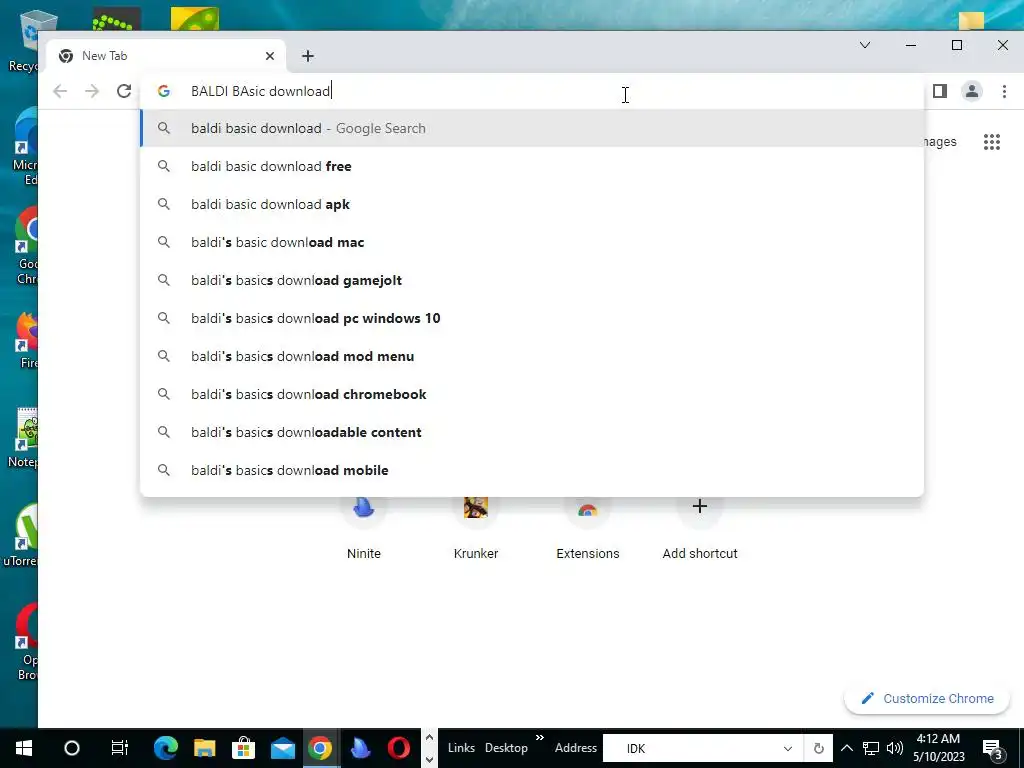Open the Recycle Bin desktop icon
Viewport: 1024px width, 768px height.
(26, 40)
